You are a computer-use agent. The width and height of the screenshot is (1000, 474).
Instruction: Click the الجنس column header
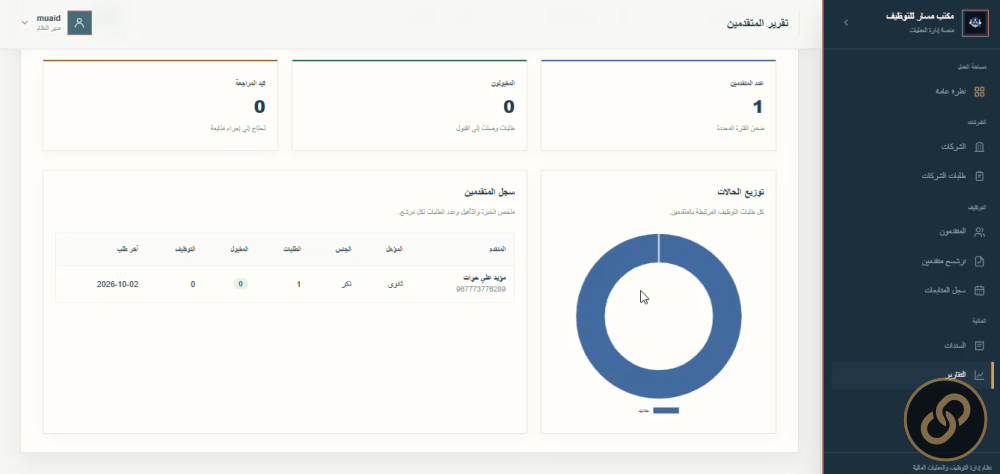point(344,249)
